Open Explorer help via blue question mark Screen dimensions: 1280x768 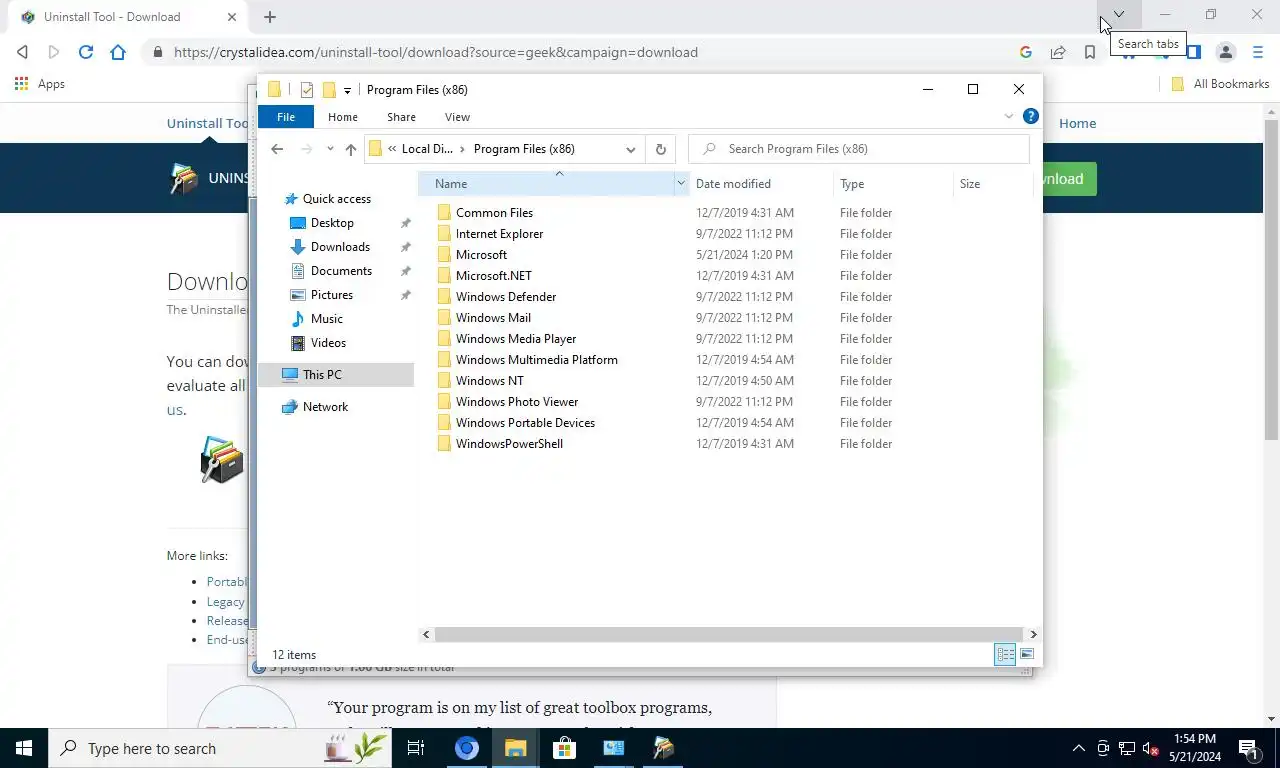[x=1031, y=117]
